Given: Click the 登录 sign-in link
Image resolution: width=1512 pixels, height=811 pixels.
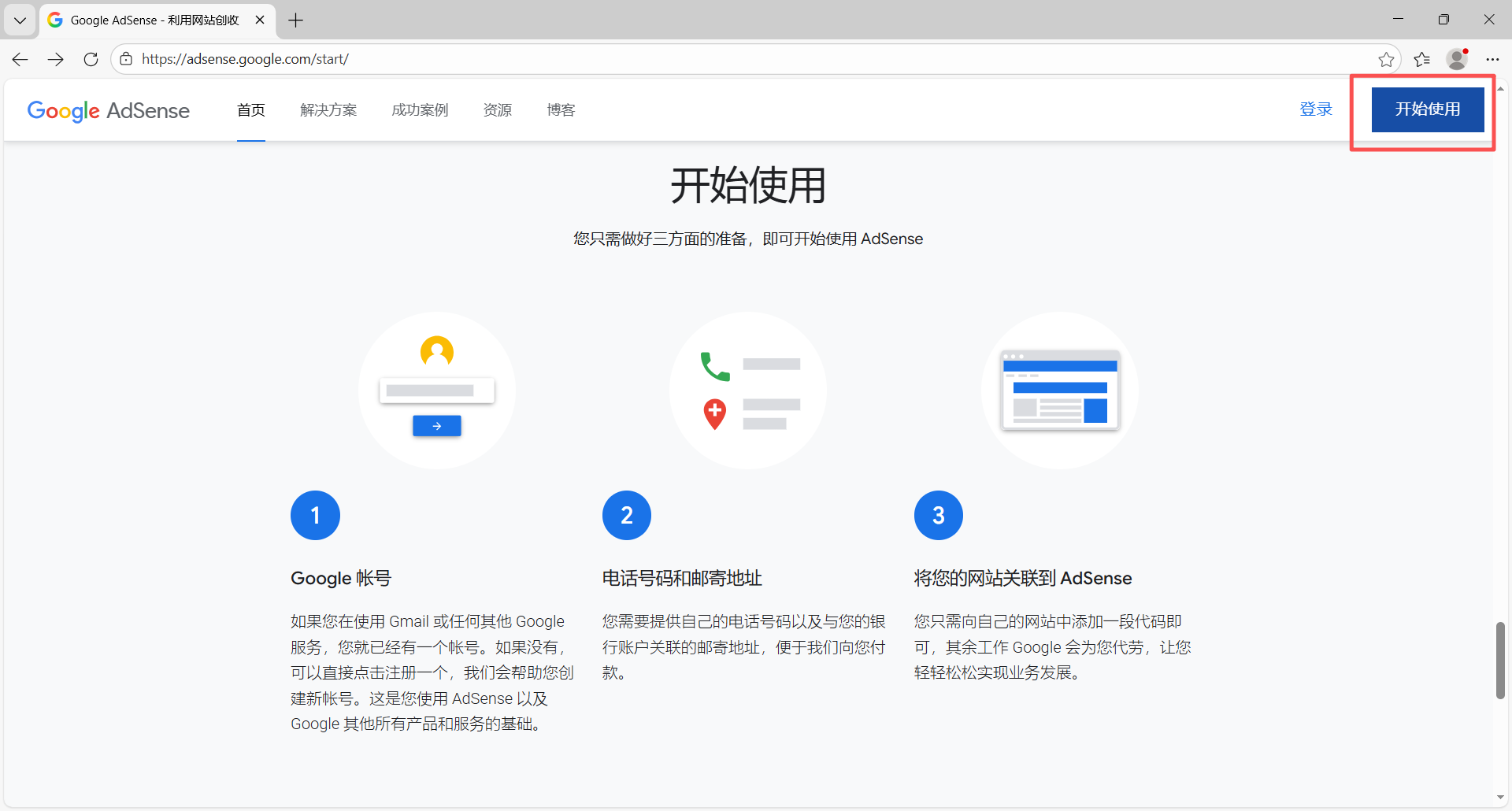Looking at the screenshot, I should 1316,109.
